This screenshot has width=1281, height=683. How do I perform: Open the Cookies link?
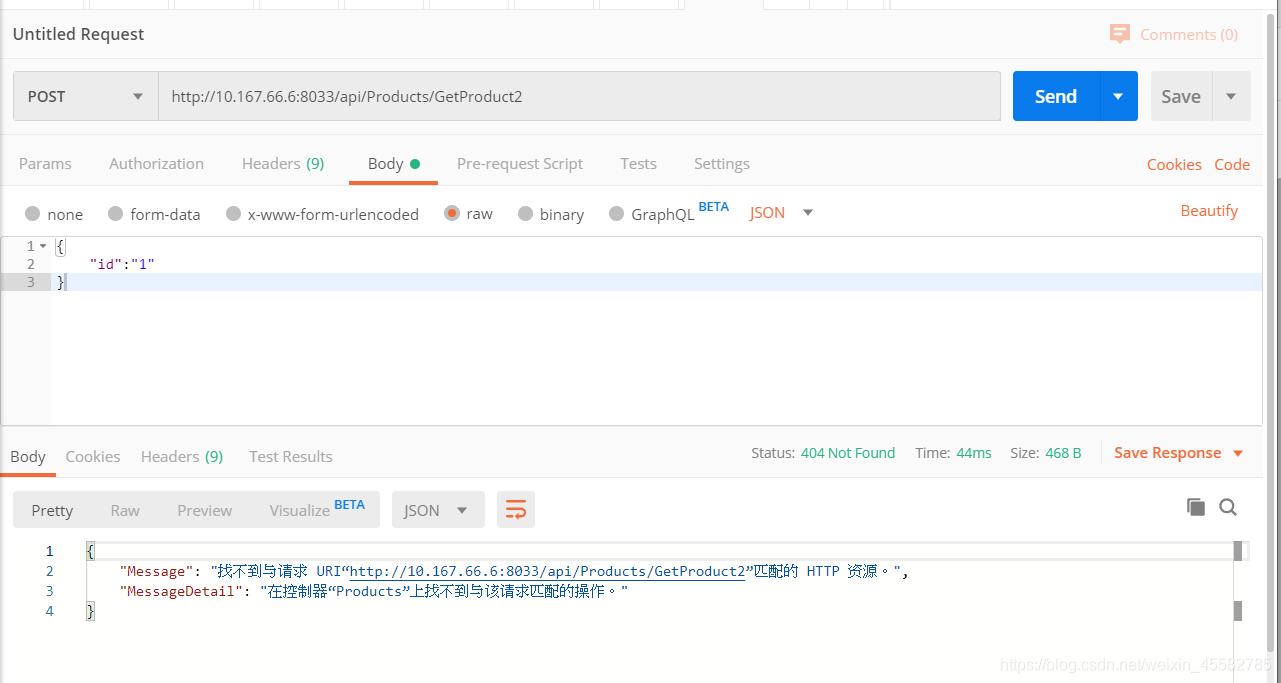[1174, 165]
